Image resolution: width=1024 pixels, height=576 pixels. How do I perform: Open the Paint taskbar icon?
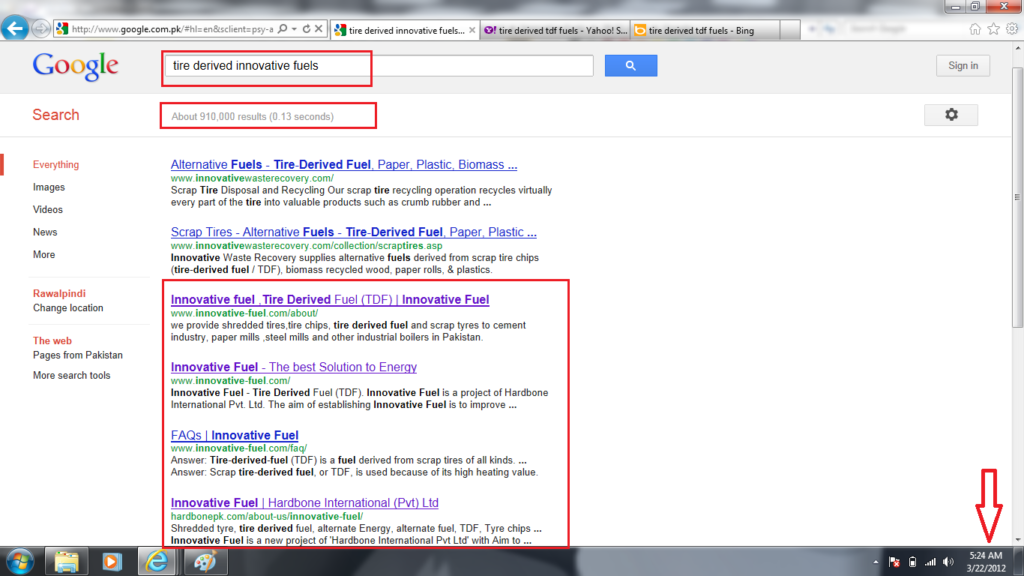[205, 562]
